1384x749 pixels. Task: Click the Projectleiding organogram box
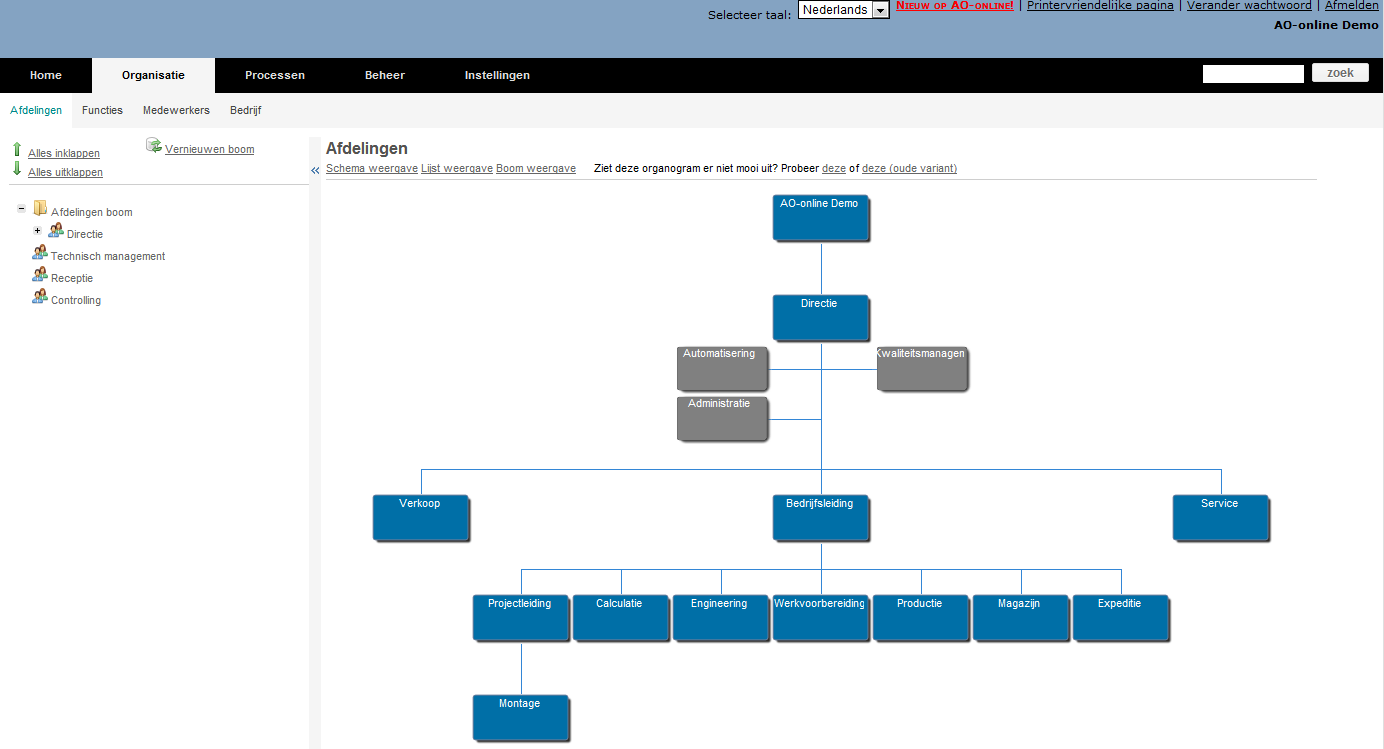coord(521,618)
